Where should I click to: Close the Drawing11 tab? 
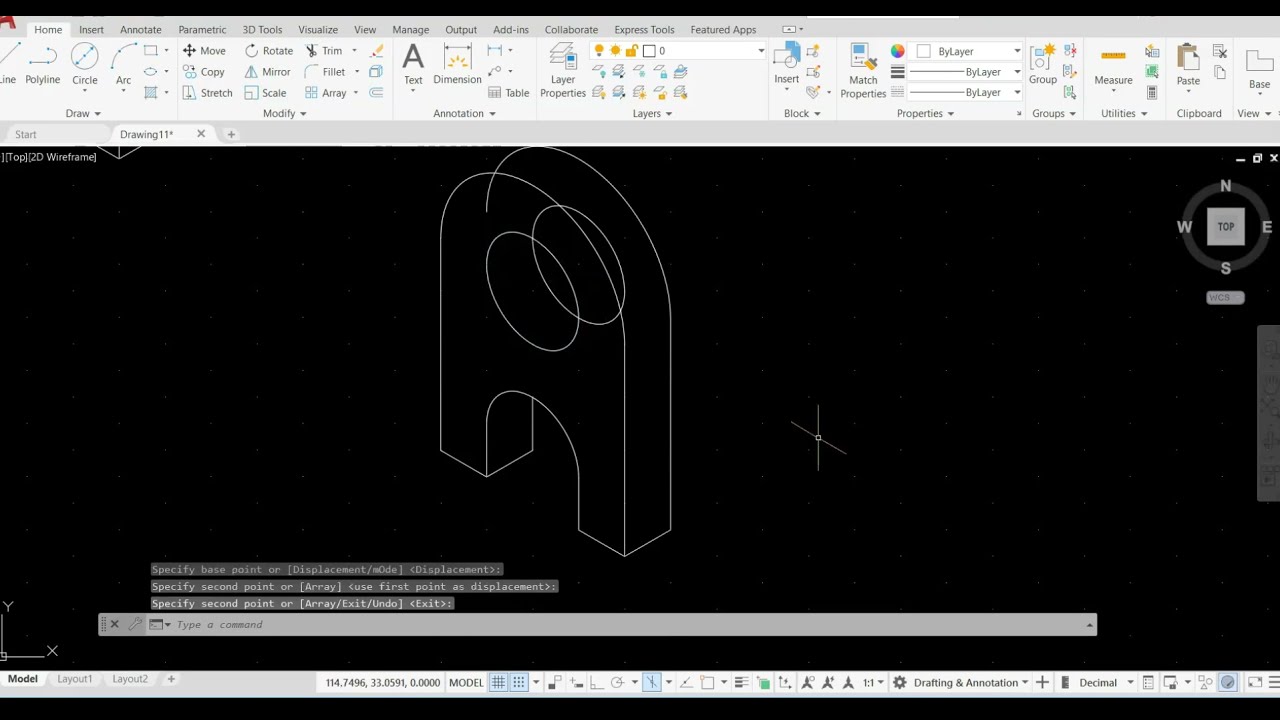point(200,134)
